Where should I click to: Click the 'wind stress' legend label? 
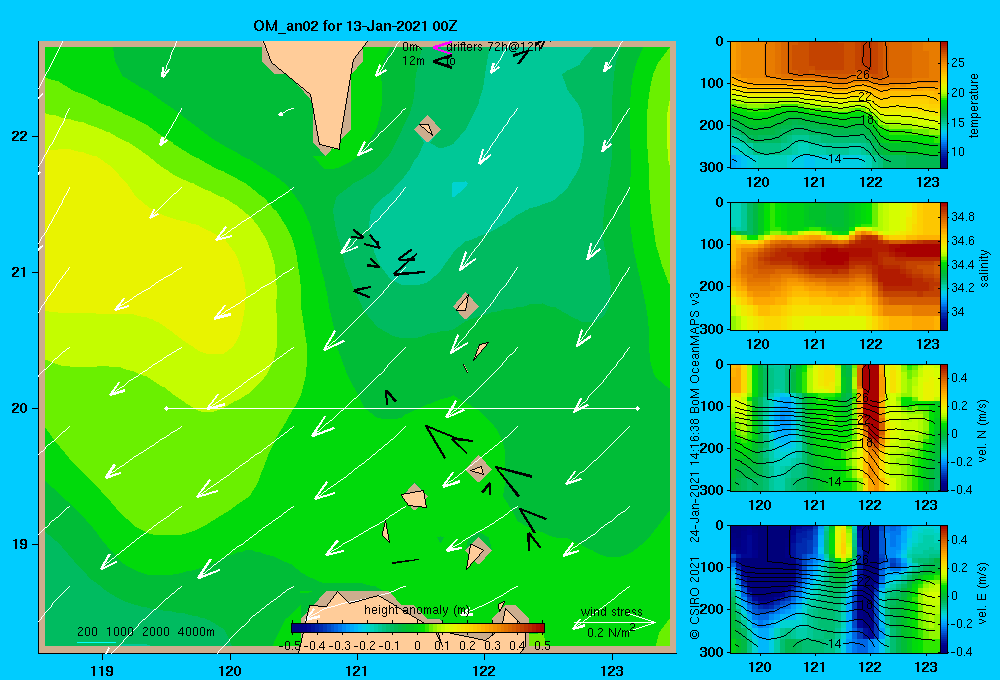[611, 612]
